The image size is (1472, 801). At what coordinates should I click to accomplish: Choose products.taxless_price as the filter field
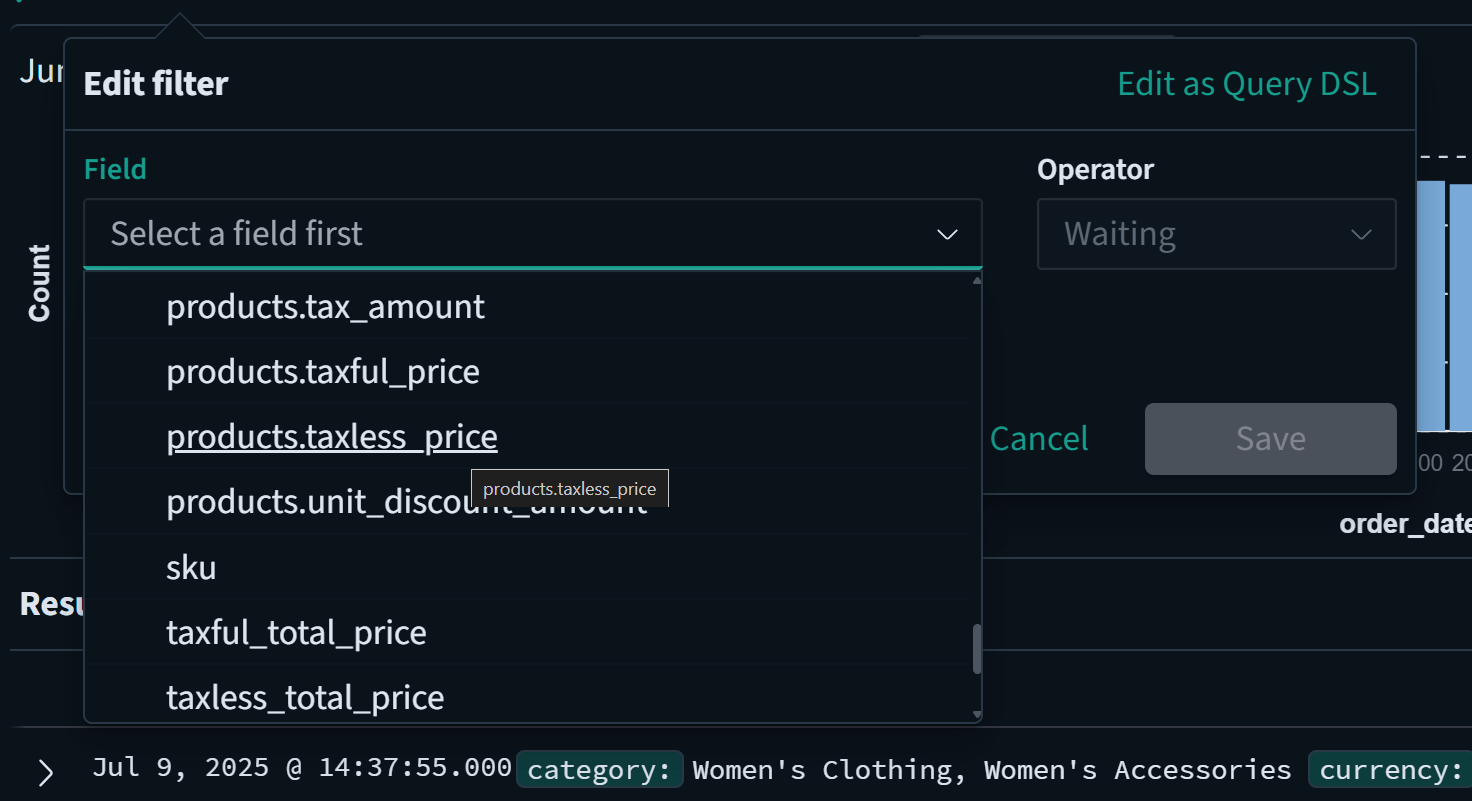[x=332, y=436]
